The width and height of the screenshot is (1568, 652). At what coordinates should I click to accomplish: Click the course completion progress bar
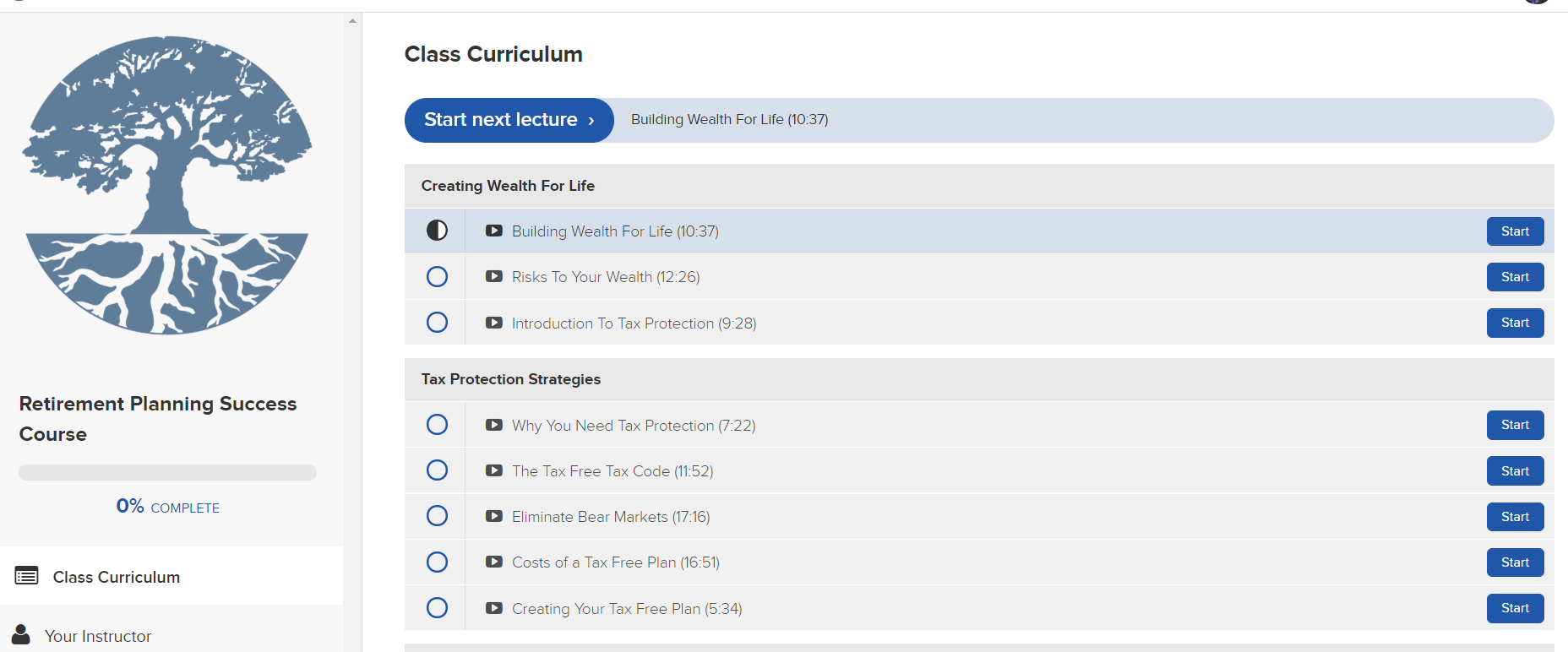(x=167, y=473)
